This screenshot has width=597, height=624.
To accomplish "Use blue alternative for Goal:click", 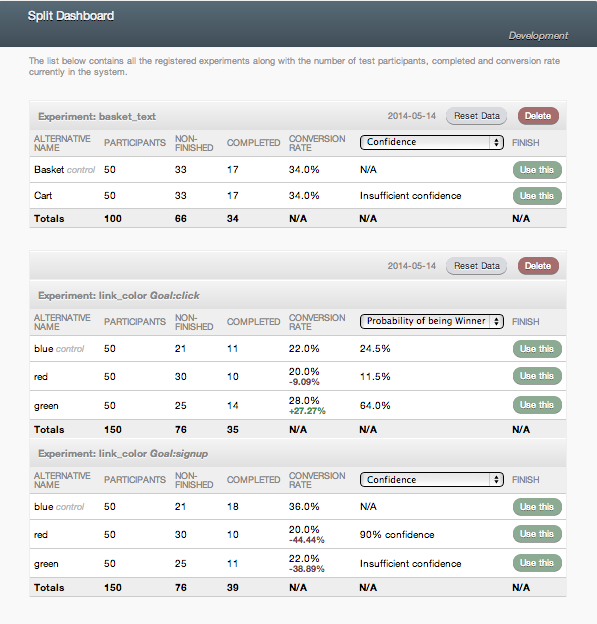I will tap(537, 349).
